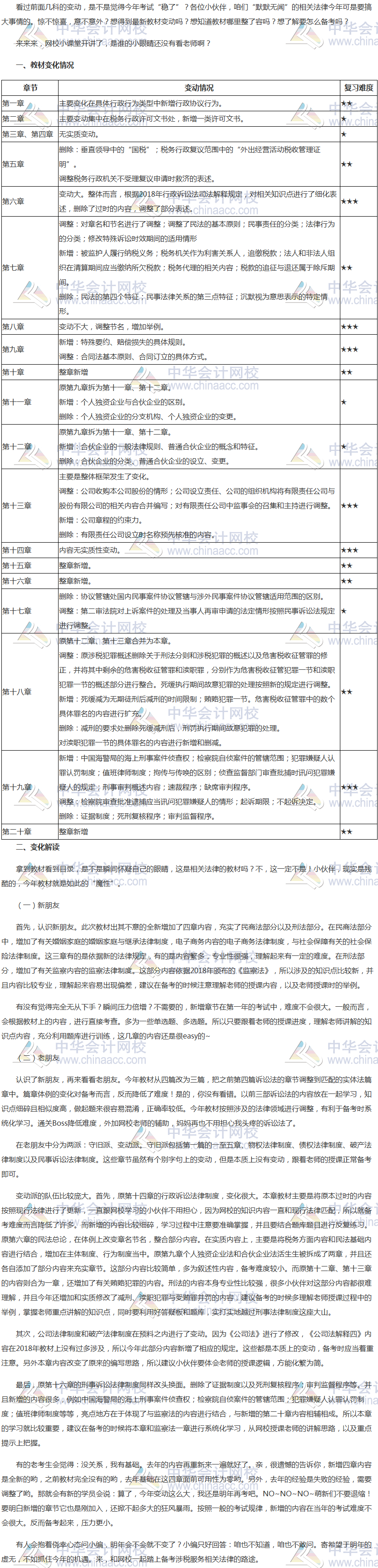This screenshot has height=1568, width=378.
Task: Select "整章新增。" in the 第十五章 row
Action: [x=75, y=565]
